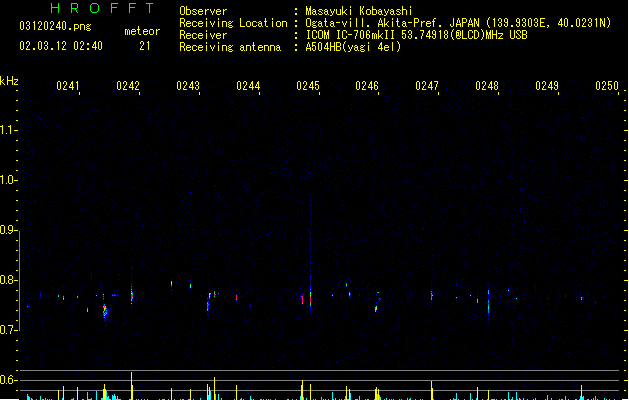Click the kHz axis unit label
629x400 pixels.
pyautogui.click(x=9, y=81)
